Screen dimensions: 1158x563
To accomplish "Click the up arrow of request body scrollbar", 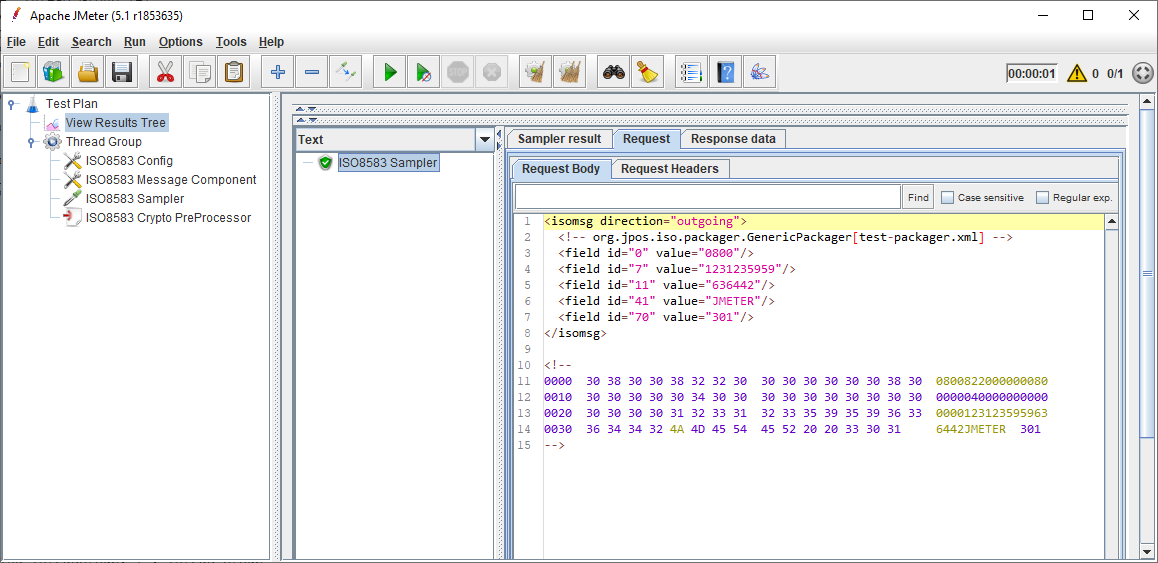I will 1111,222.
